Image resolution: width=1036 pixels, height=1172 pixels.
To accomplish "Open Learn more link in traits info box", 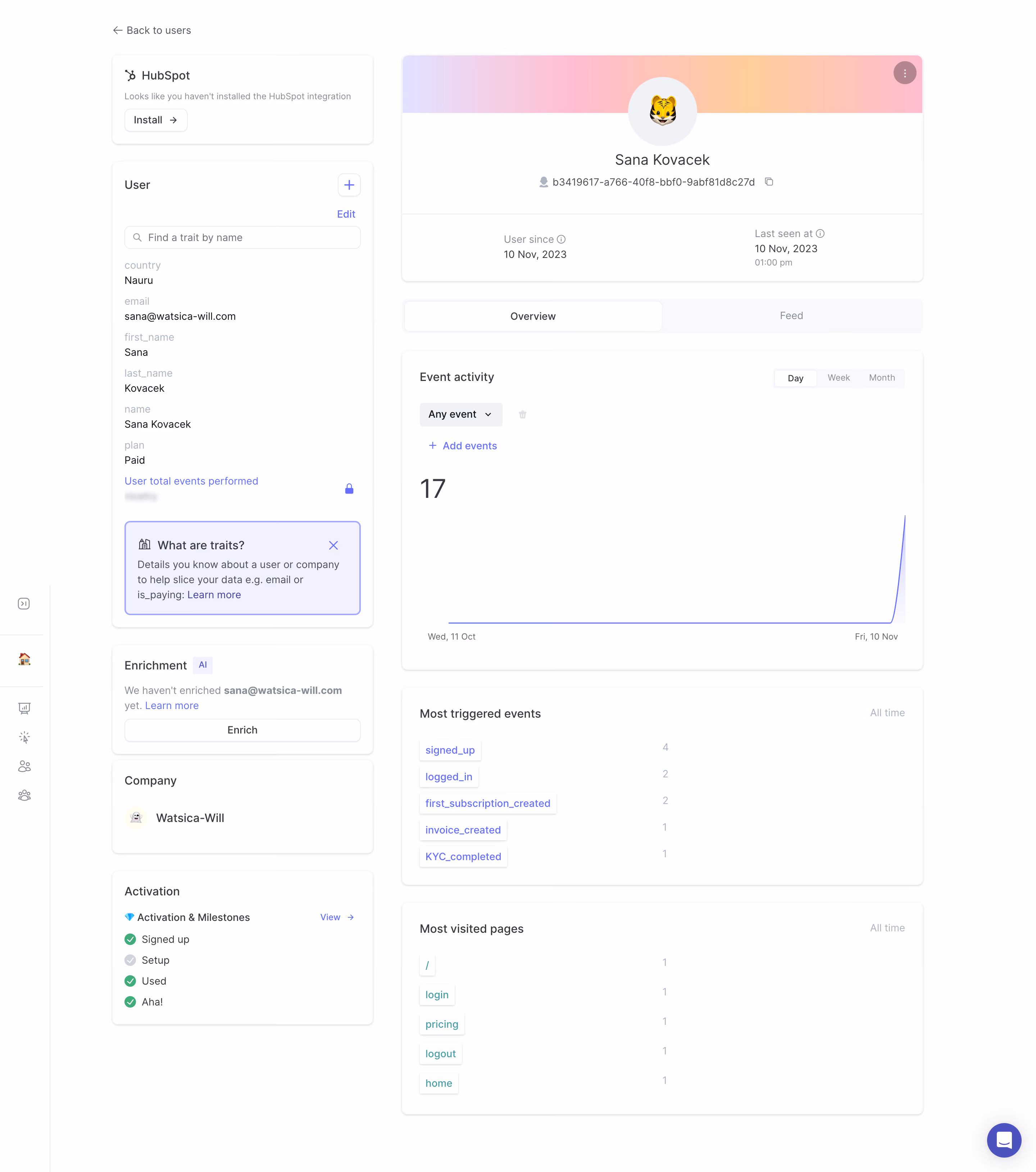I will tap(214, 595).
